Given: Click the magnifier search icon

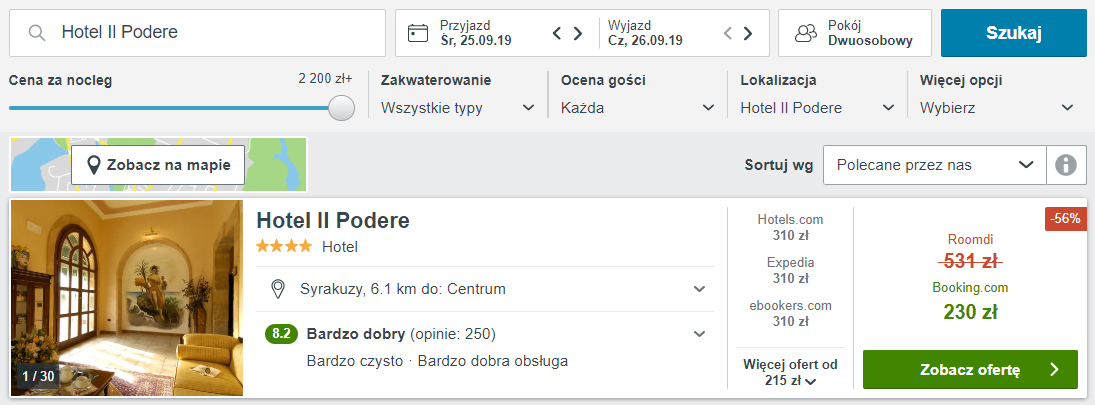Looking at the screenshot, I should click(x=38, y=33).
